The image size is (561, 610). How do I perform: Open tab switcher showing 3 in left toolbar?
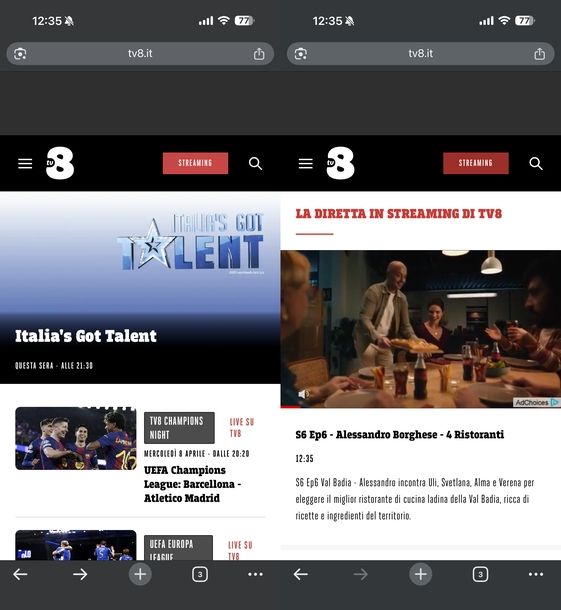(x=200, y=574)
